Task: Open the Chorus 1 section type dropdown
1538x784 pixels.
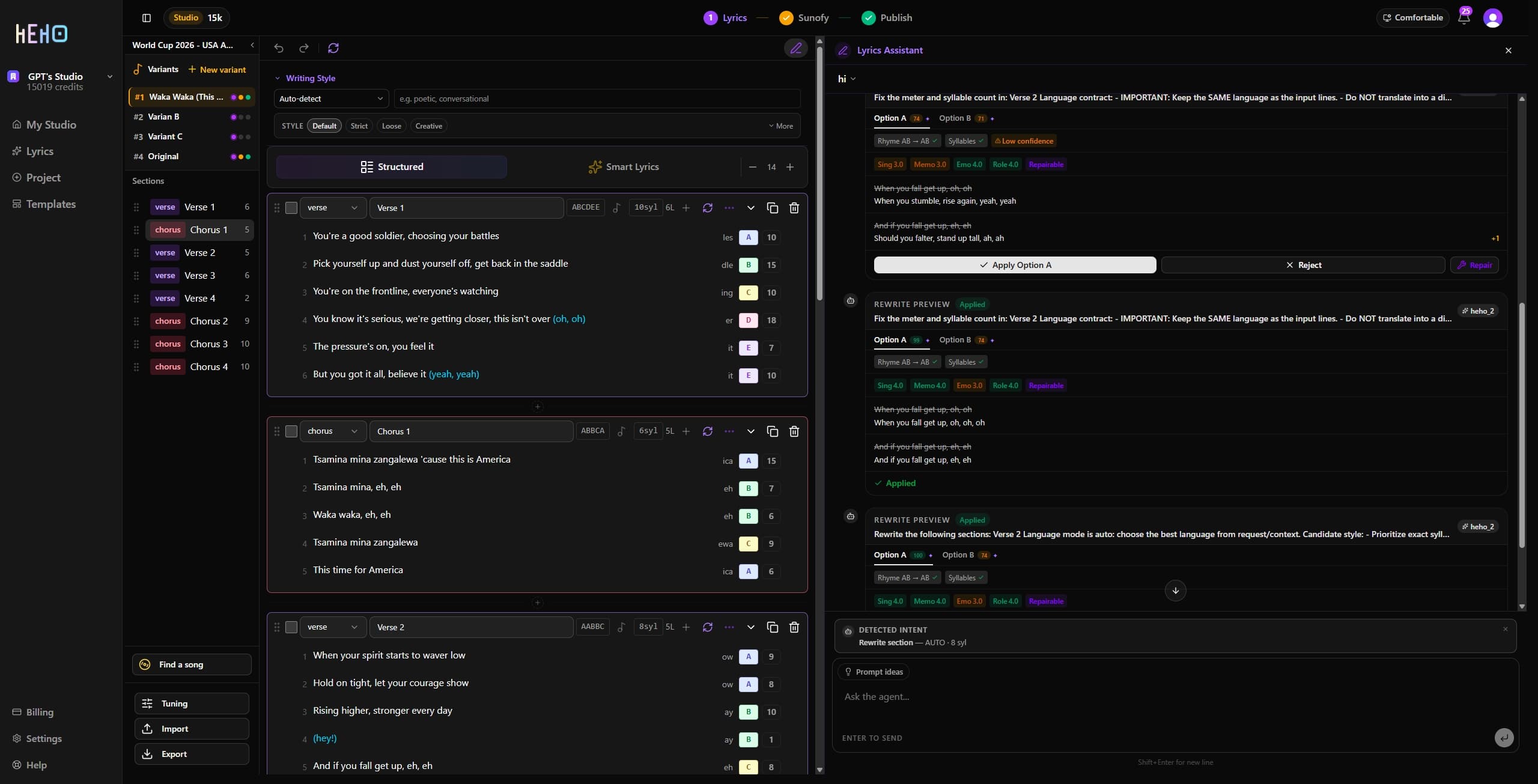Action: [x=332, y=431]
